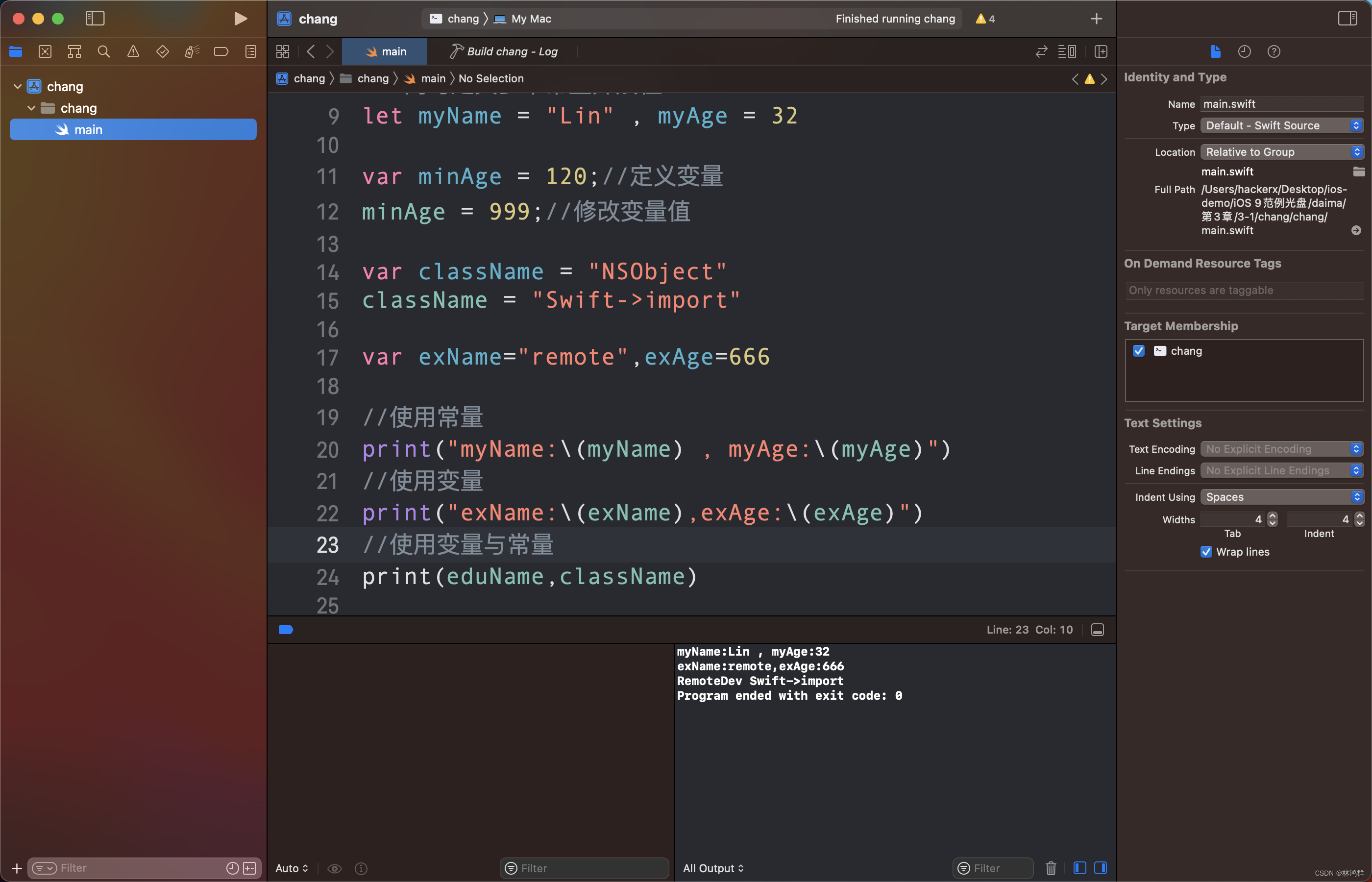Add editor on right

(x=1101, y=51)
